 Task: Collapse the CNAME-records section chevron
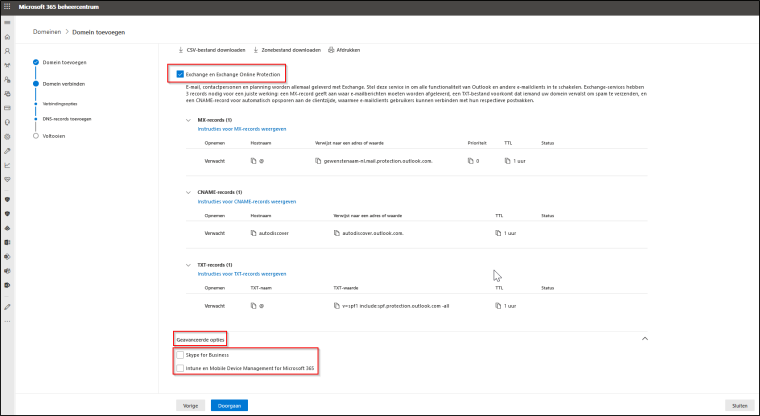click(x=189, y=192)
